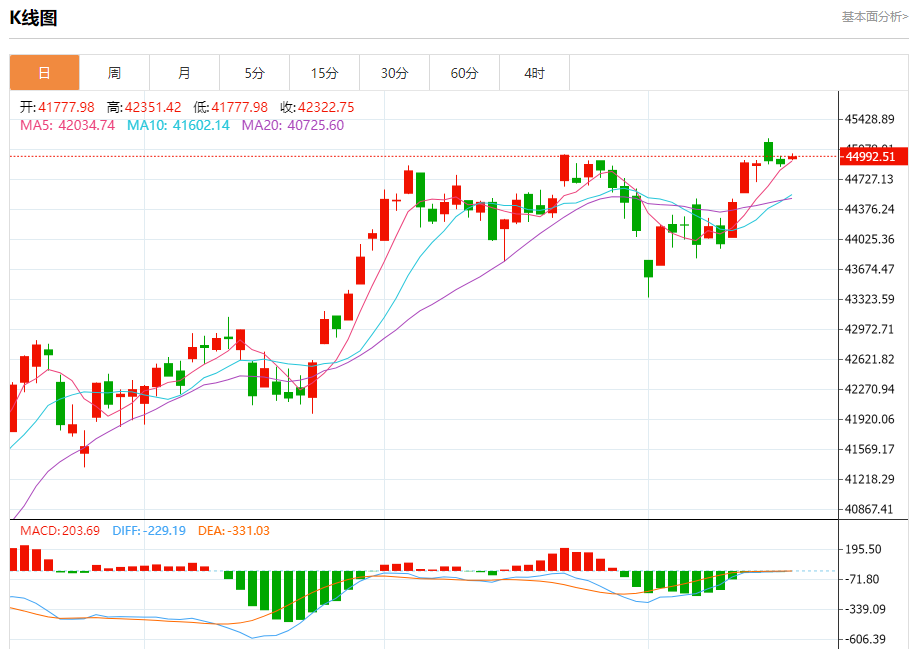Click the latest red candlestick at the price line

coord(792,157)
